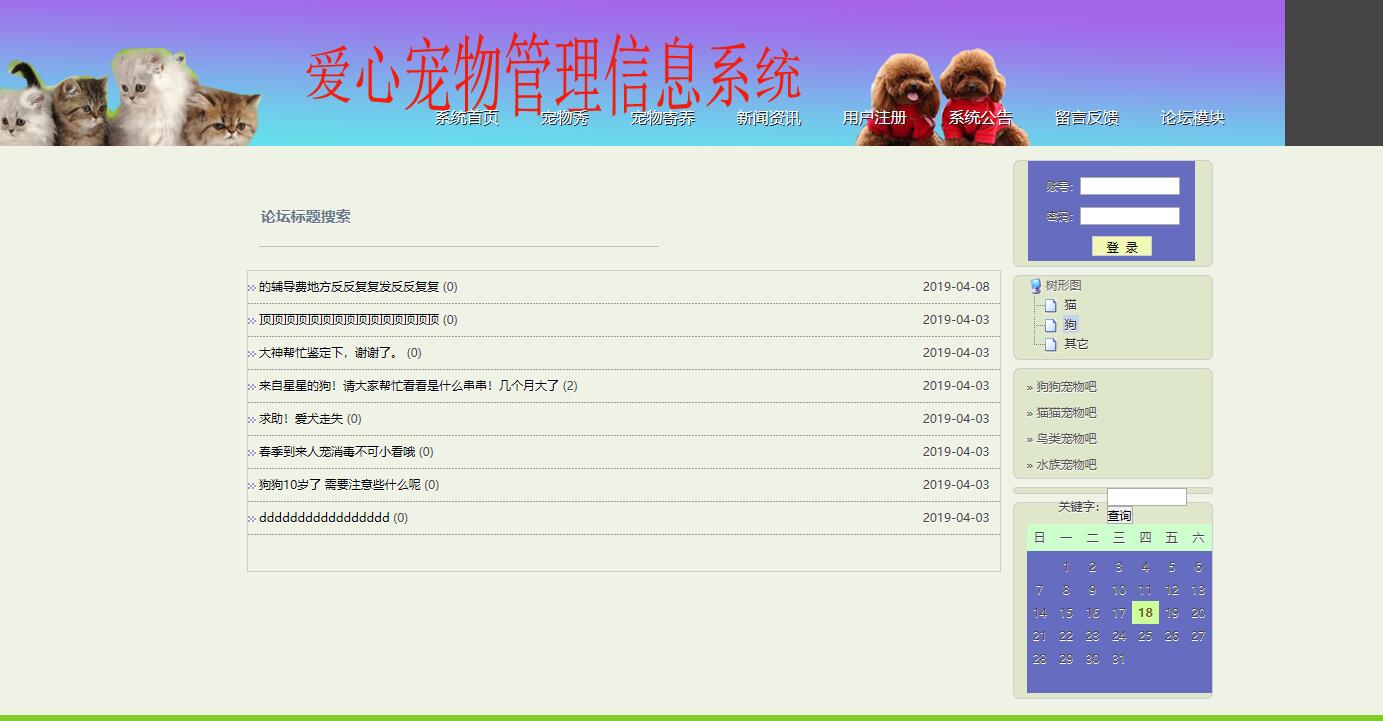This screenshot has height=721, width=1383.
Task: Select day 31 in the calendar
Action: tap(1119, 659)
